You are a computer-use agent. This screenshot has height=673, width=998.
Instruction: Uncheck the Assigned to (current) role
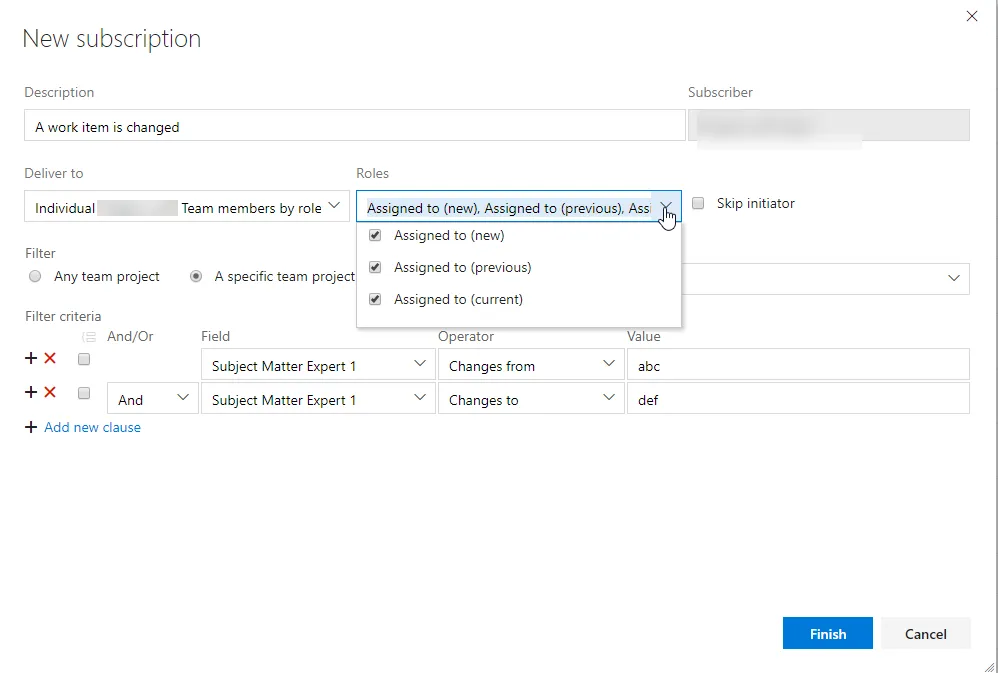375,299
